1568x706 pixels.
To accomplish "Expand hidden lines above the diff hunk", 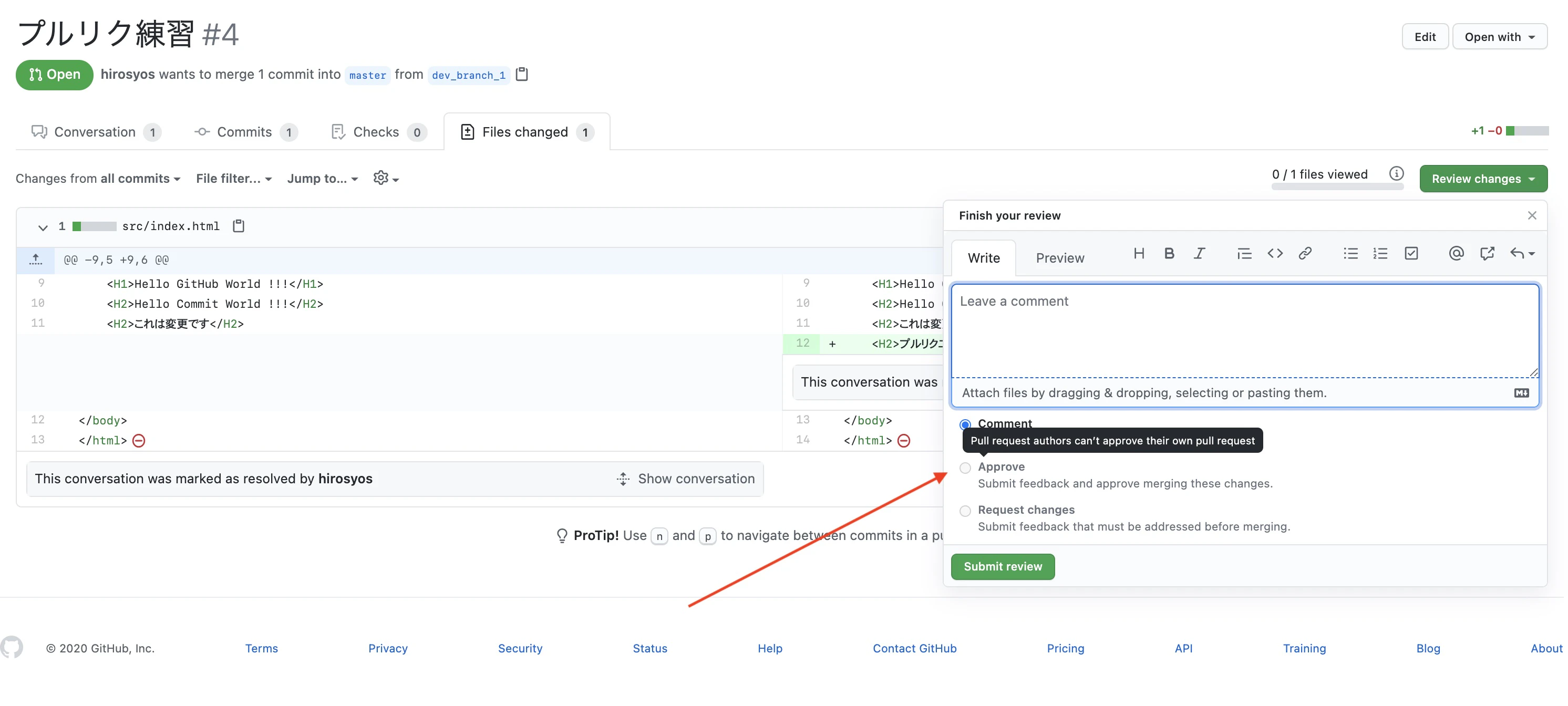I will point(36,260).
